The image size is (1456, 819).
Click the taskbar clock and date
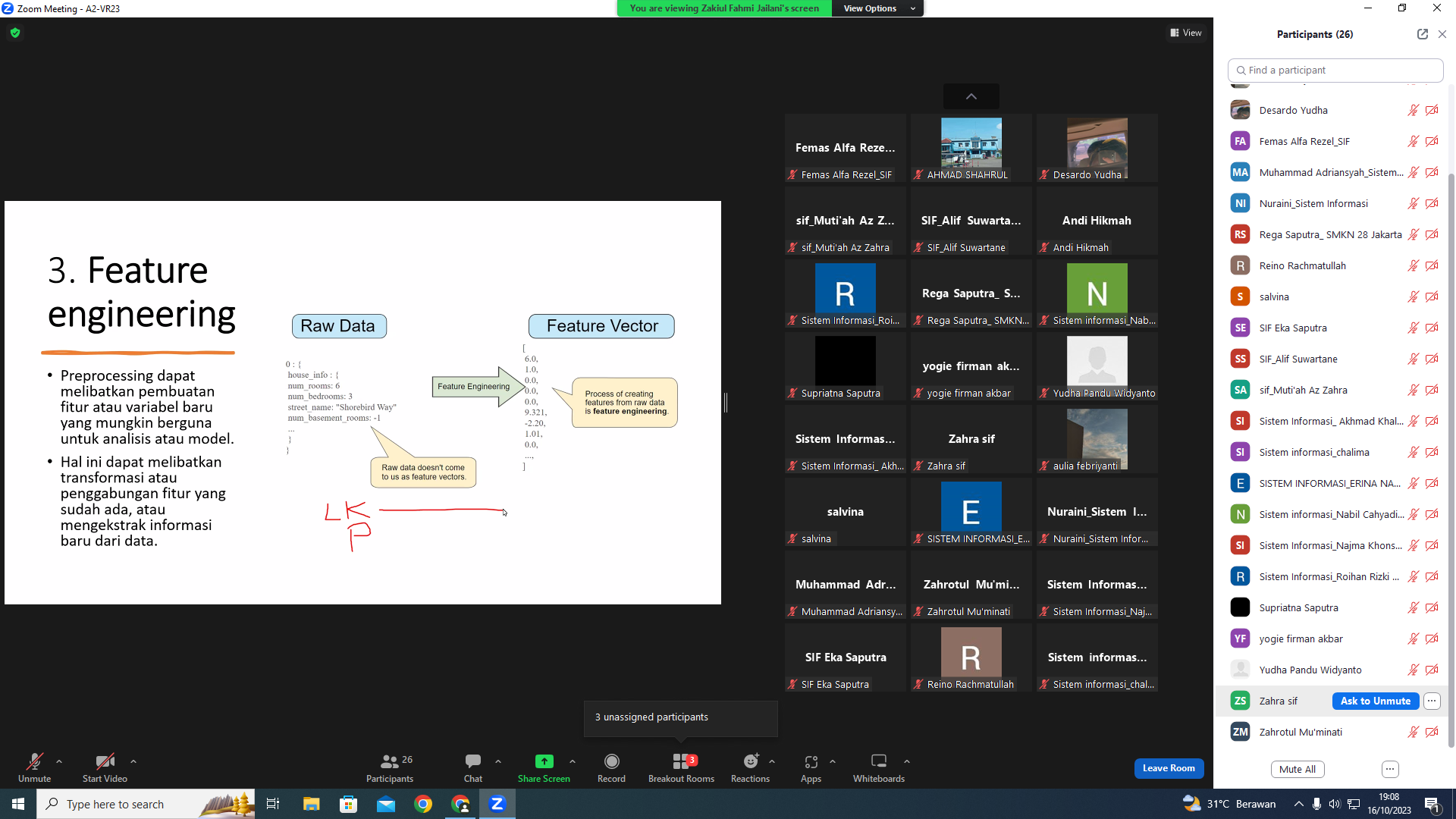pyautogui.click(x=1389, y=804)
